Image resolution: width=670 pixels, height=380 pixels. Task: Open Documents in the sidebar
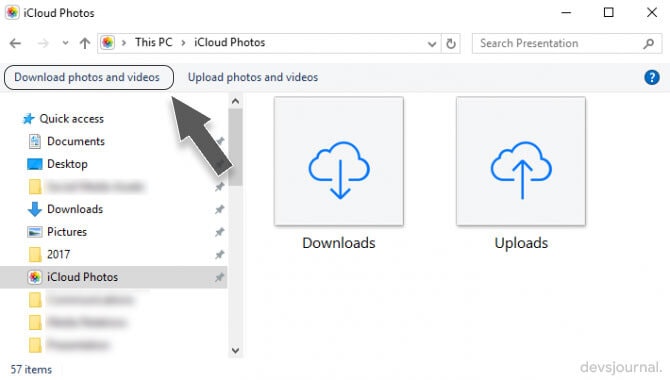coord(76,141)
